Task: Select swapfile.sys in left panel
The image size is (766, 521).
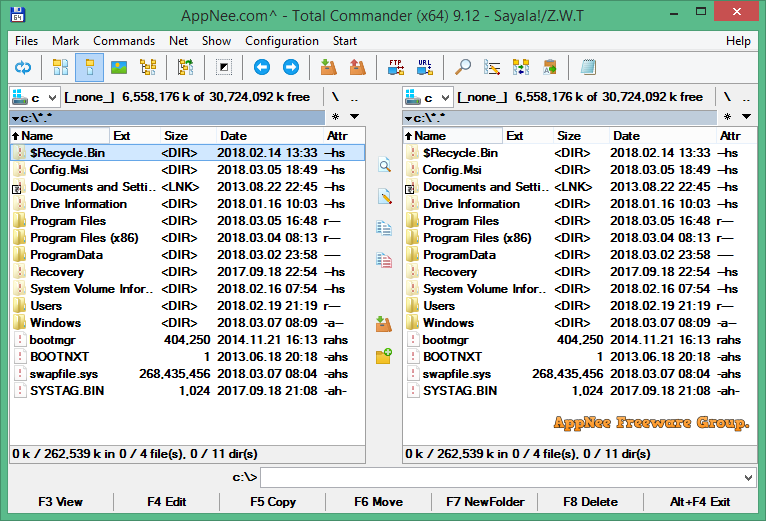Action: pyautogui.click(x=188, y=374)
